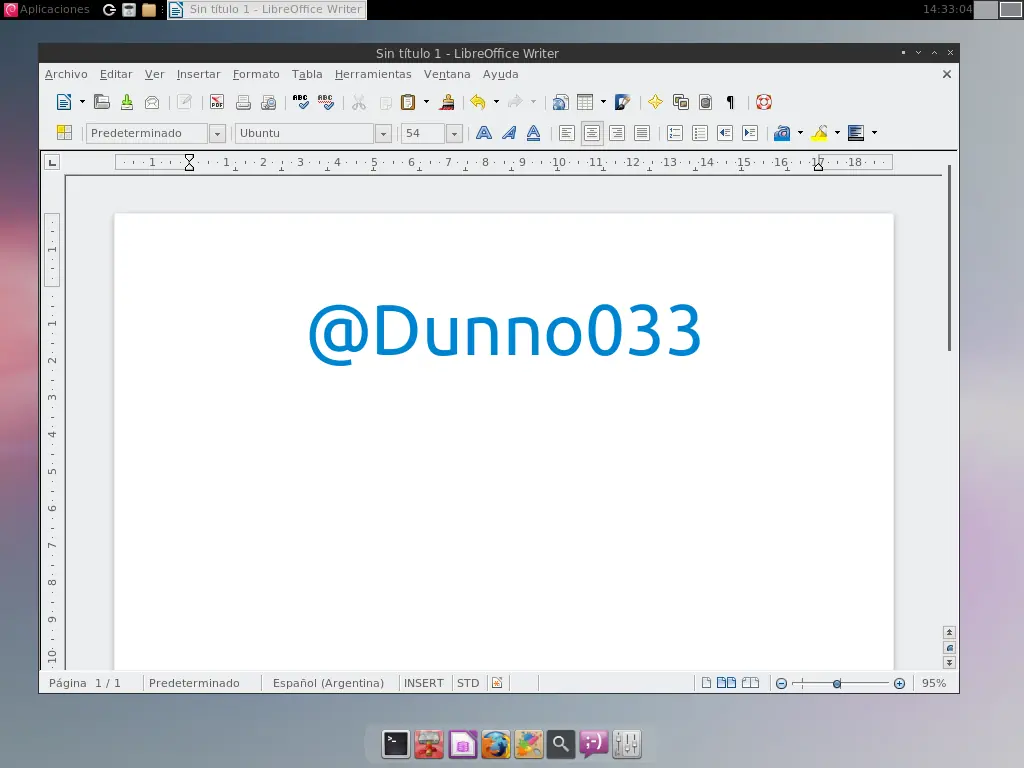Decrease indent of the paragraph
The width and height of the screenshot is (1024, 768).
(725, 133)
